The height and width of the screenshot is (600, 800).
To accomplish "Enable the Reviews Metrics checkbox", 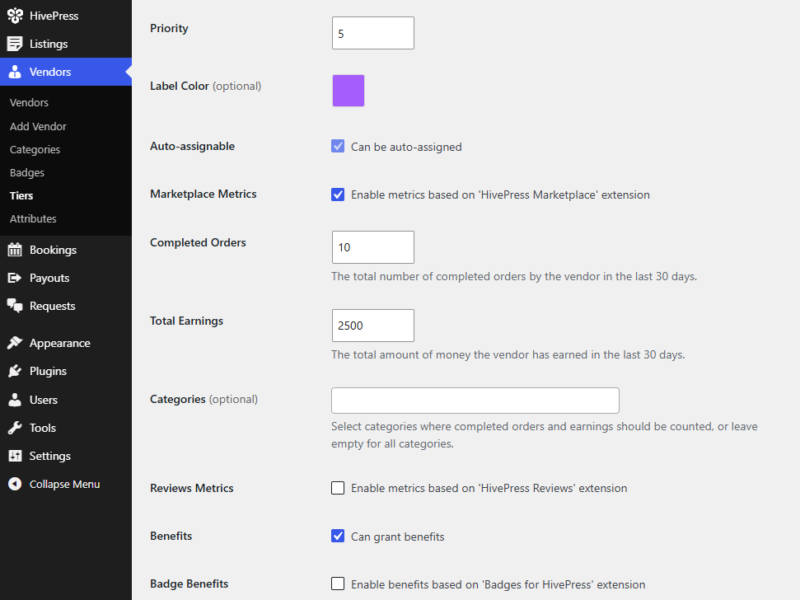I will point(338,488).
